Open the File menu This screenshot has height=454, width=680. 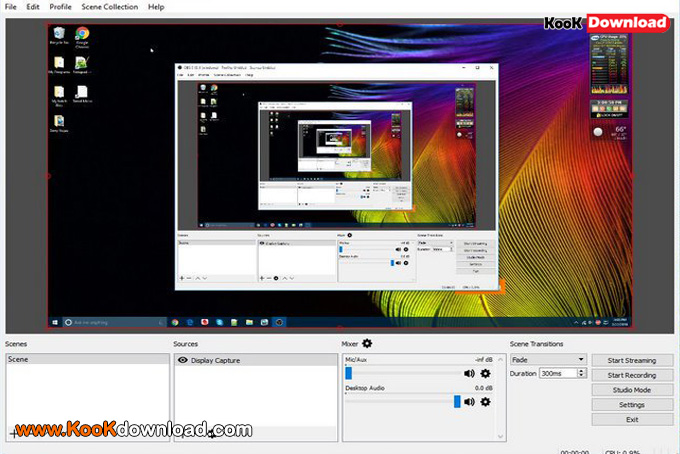[x=11, y=7]
